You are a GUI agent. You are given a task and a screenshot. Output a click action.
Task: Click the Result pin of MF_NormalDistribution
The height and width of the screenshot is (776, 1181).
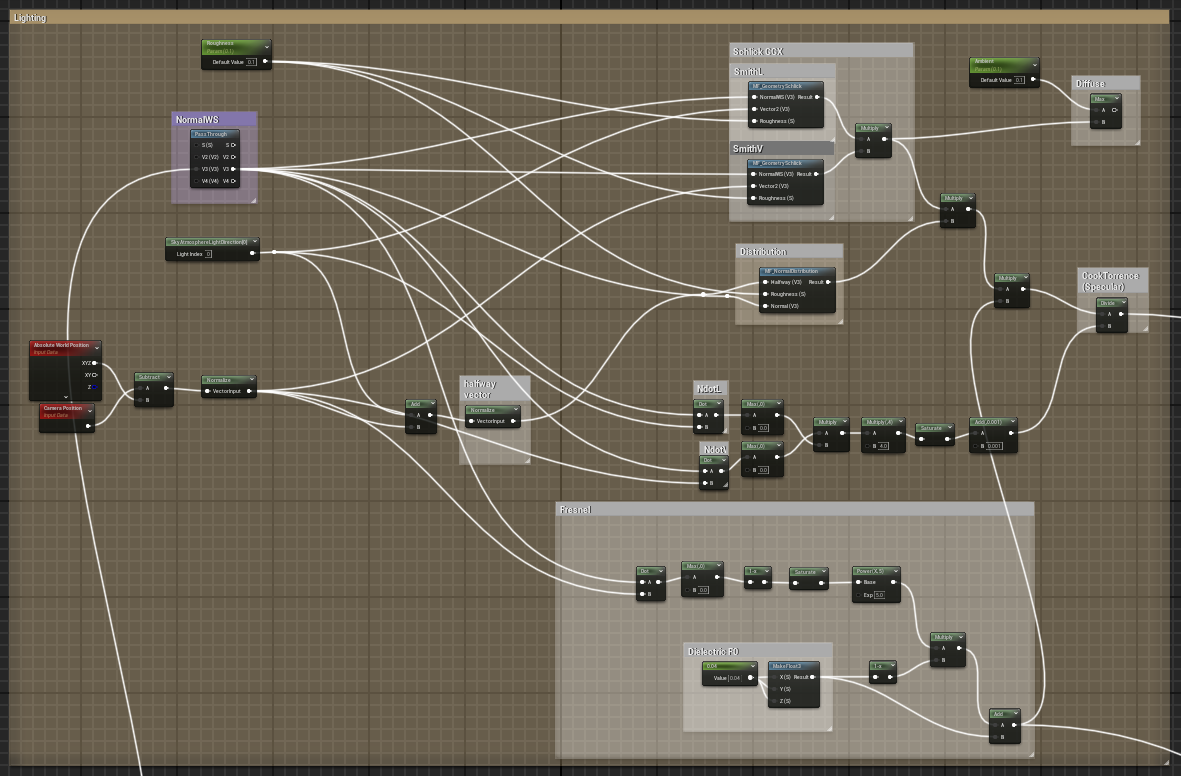tap(827, 282)
